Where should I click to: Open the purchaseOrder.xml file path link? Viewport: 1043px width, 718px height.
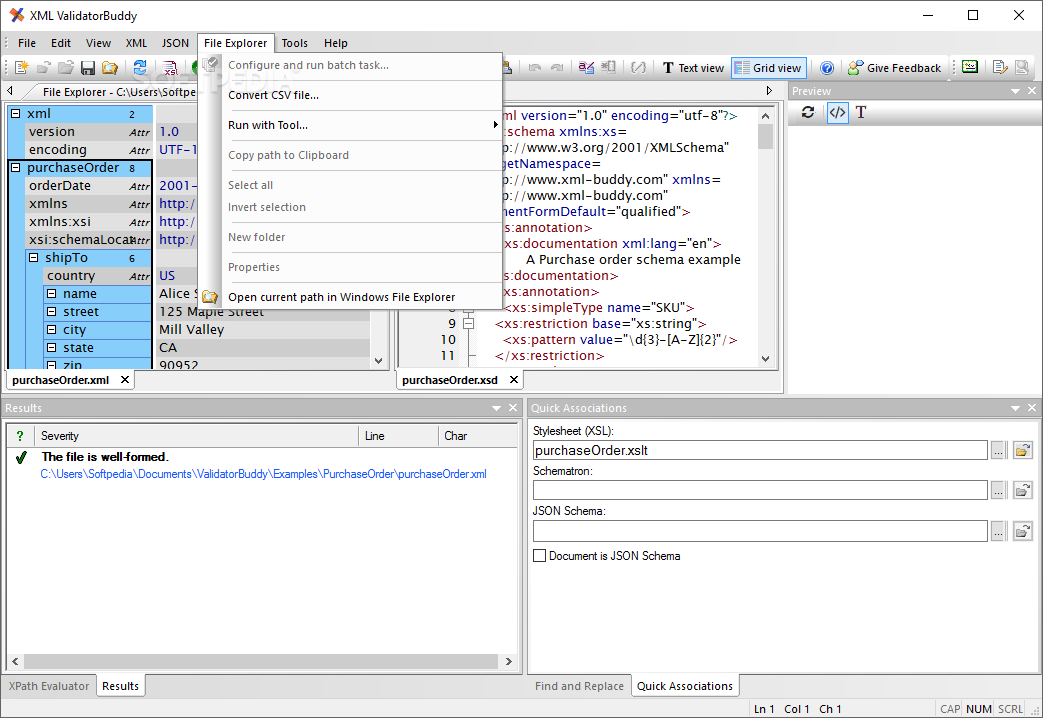coord(263,474)
